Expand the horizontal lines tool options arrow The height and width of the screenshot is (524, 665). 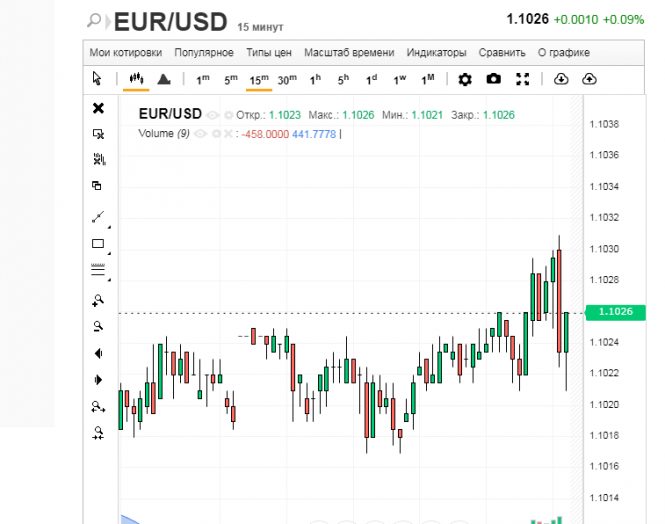coord(109,280)
